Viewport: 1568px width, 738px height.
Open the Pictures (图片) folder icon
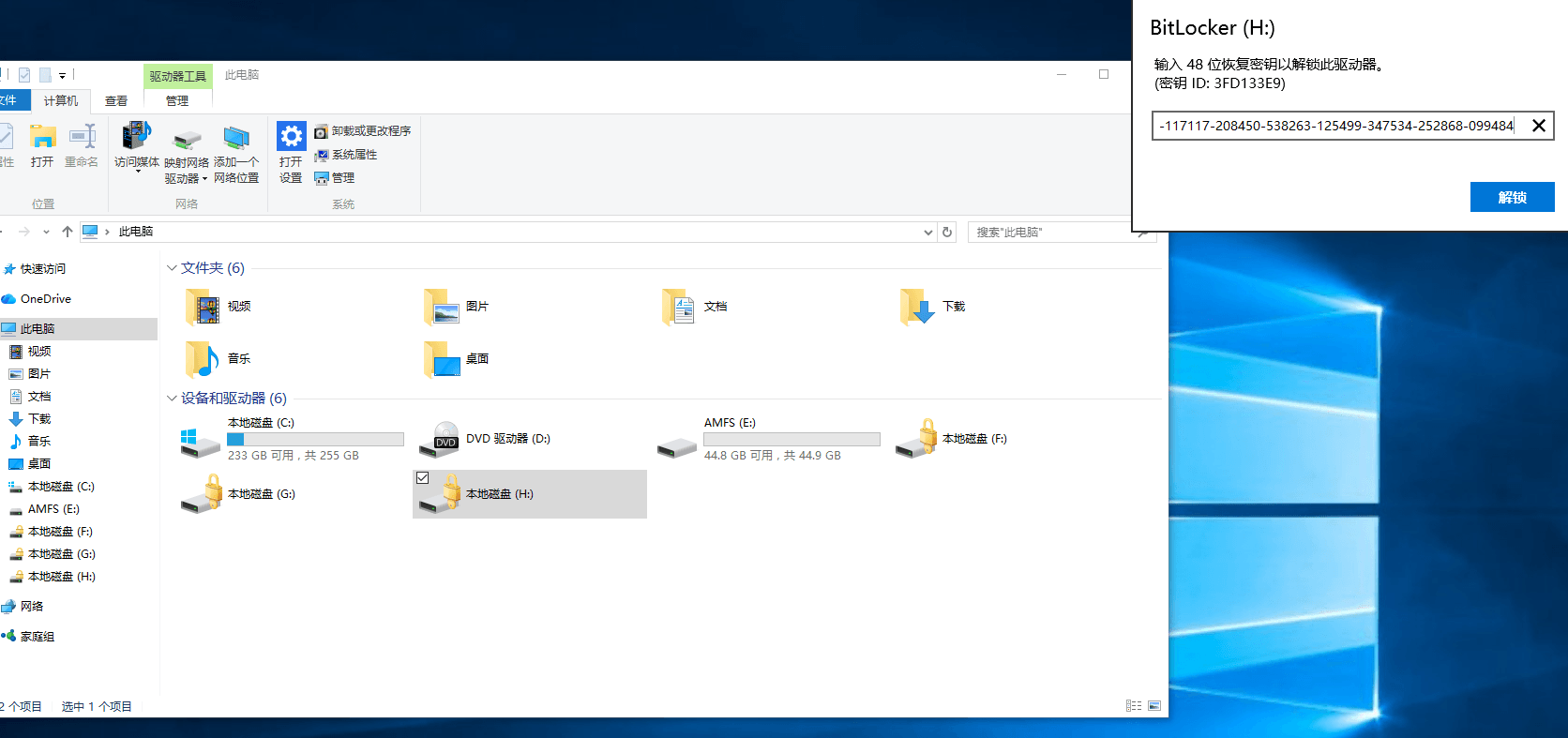441,307
